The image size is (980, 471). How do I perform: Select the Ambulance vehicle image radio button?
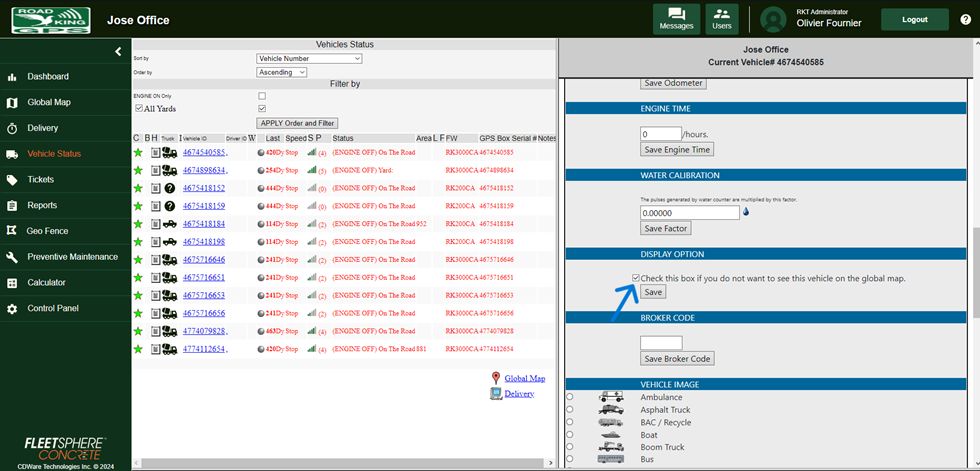570,397
